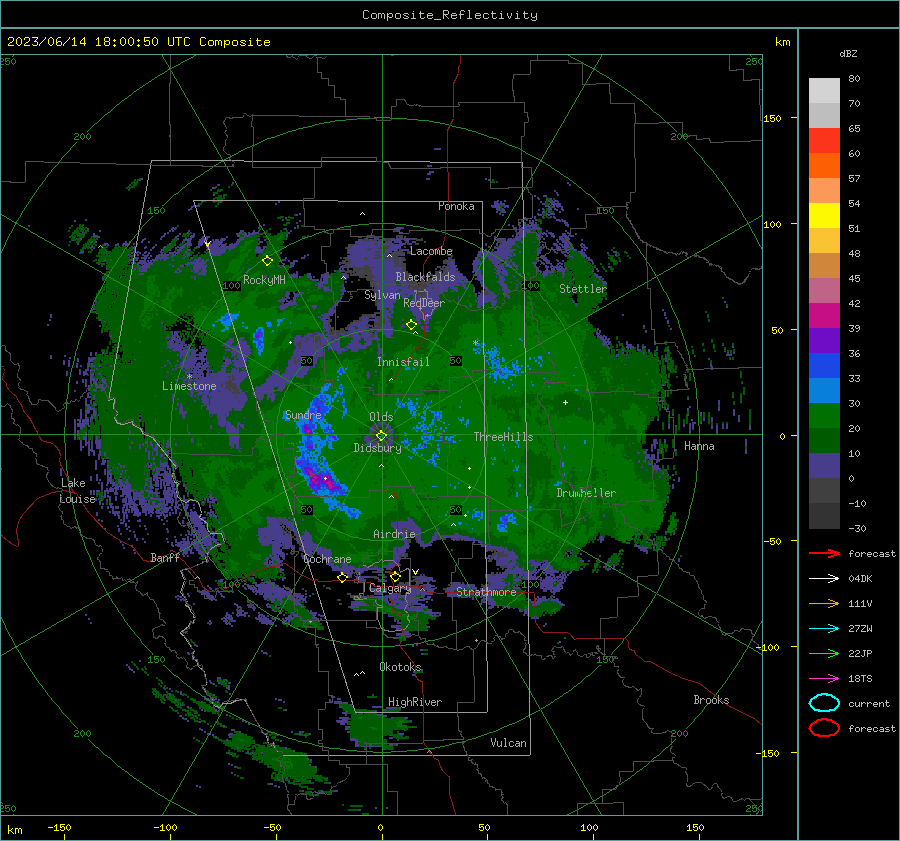Image resolution: width=900 pixels, height=841 pixels.
Task: Click the green 22JP arrow in legend
Action: pos(824,653)
